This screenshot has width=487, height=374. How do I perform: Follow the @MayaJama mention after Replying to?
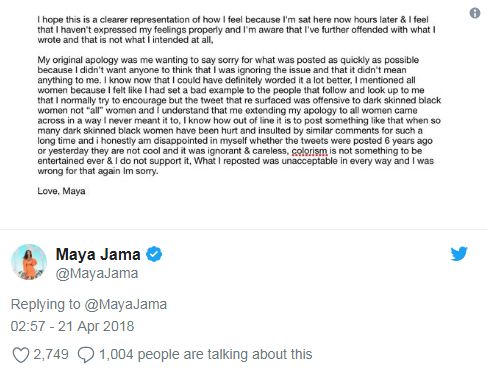tap(125, 304)
